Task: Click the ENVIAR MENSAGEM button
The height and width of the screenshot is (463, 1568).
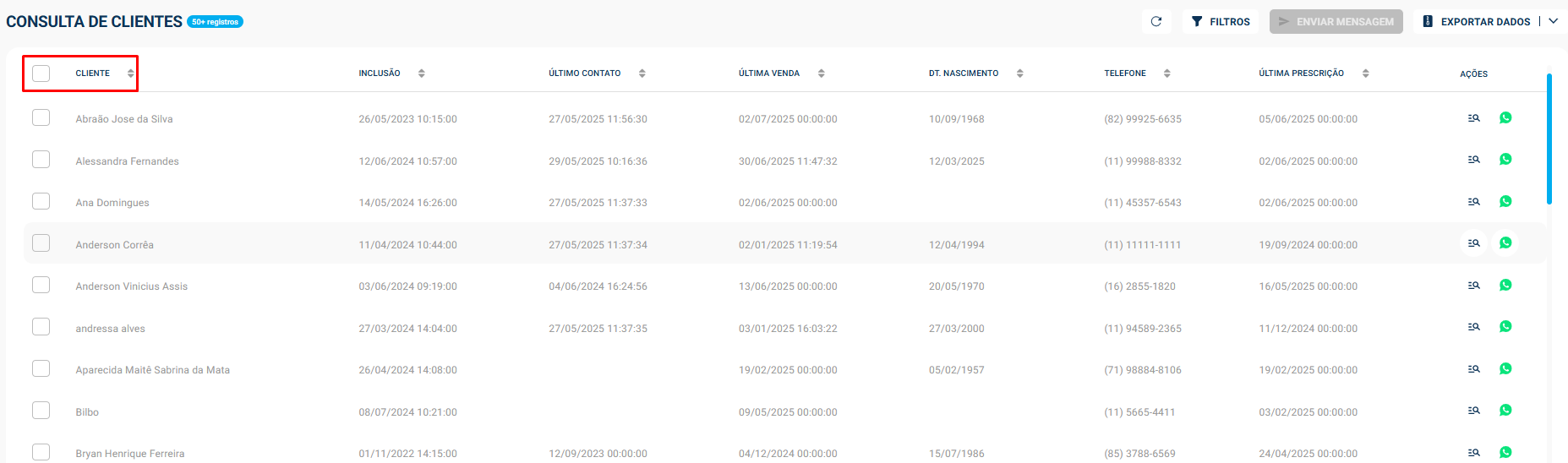Action: [1336, 22]
